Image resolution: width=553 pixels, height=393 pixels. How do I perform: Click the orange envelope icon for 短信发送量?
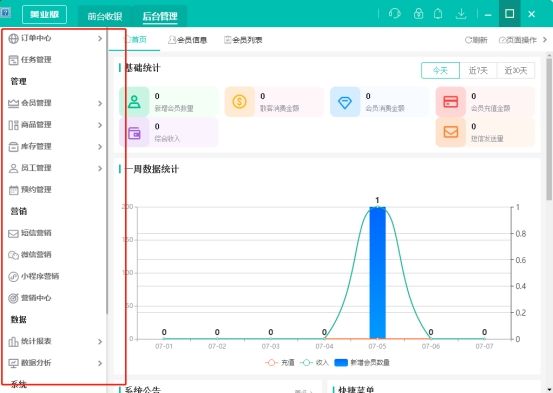point(450,133)
